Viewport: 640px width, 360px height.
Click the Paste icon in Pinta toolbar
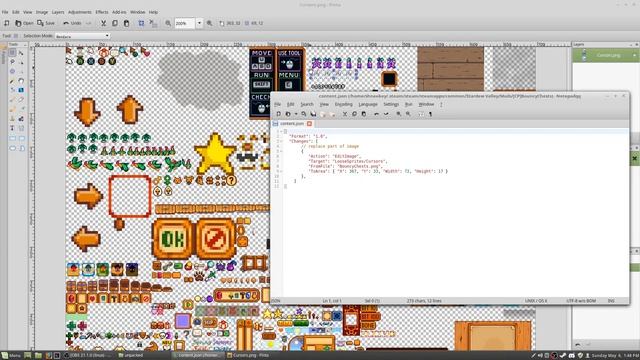point(126,23)
